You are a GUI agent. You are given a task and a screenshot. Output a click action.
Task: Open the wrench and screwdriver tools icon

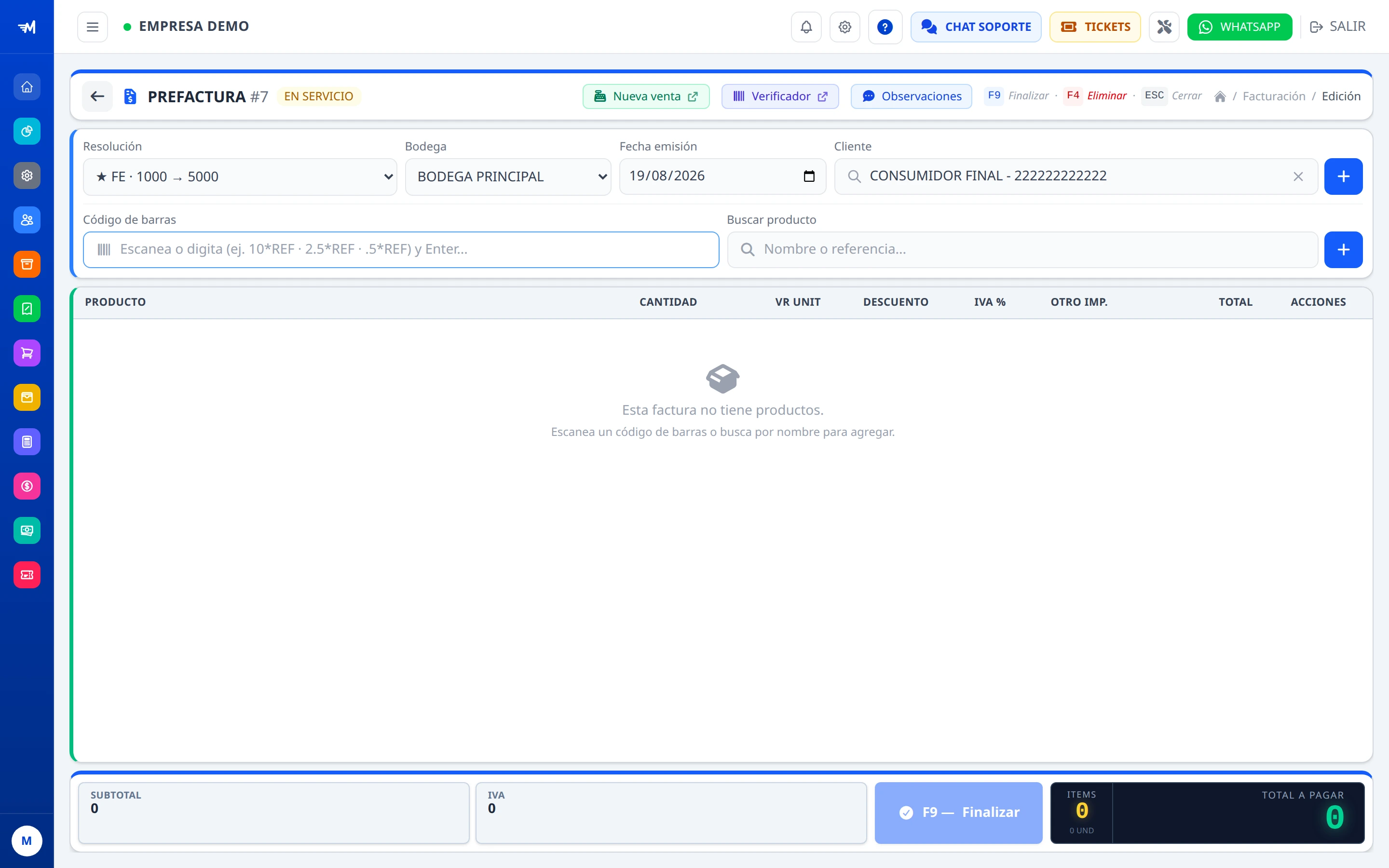coord(1163,27)
